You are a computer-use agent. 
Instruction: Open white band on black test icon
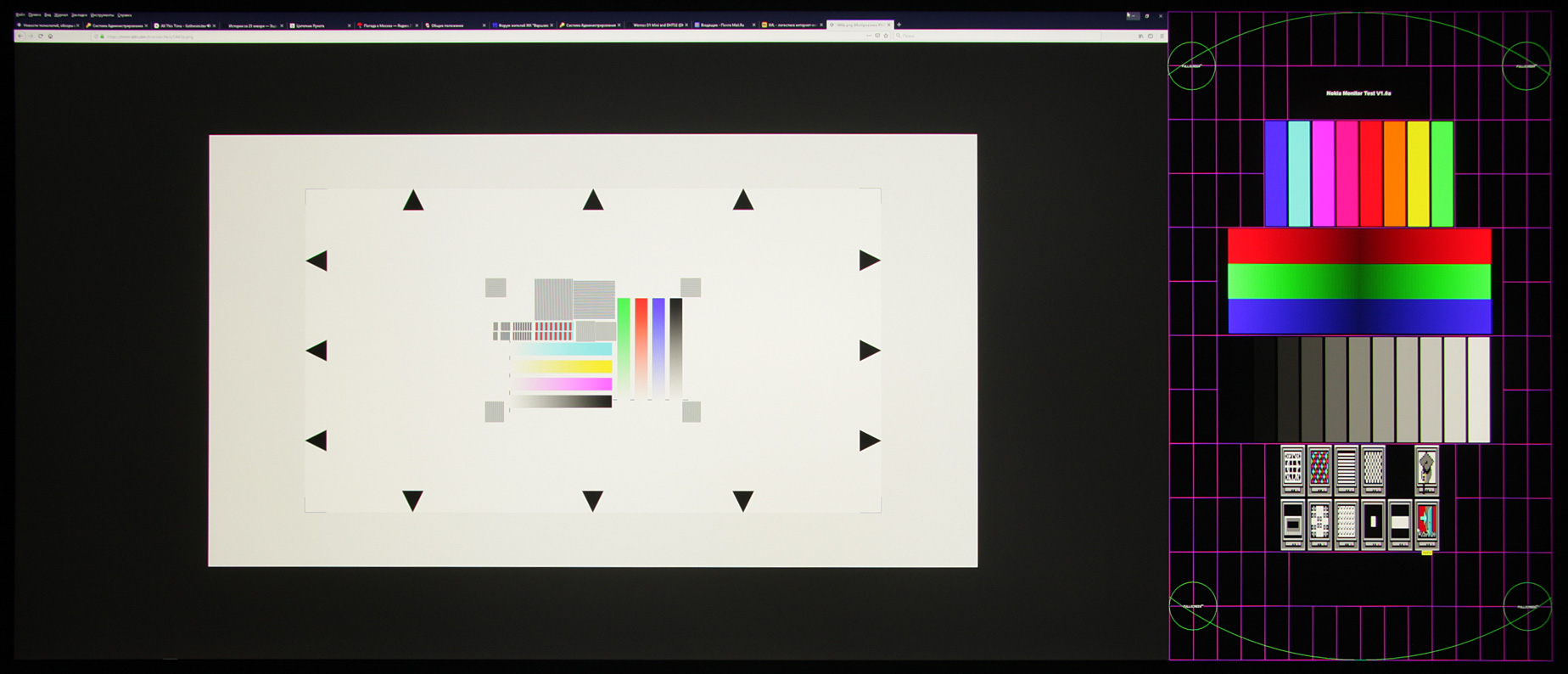point(1400,524)
